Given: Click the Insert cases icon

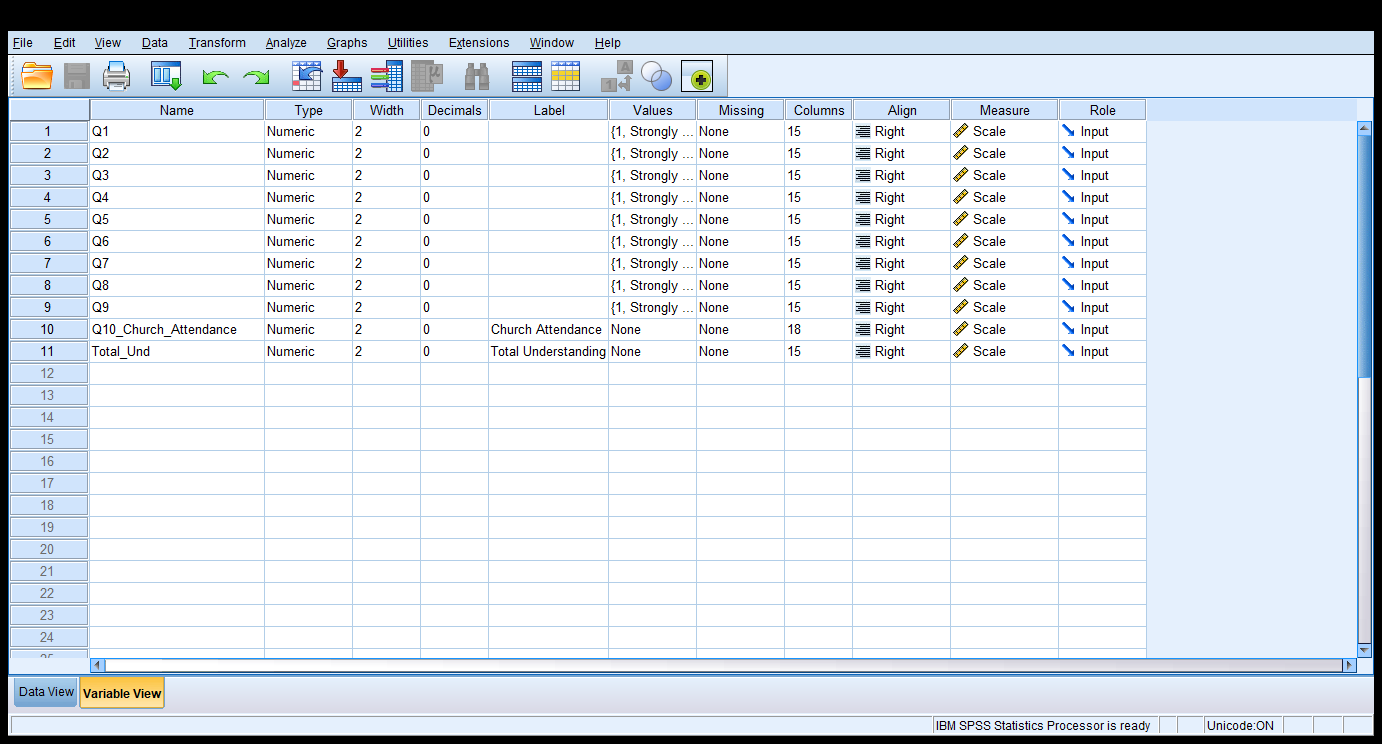Looking at the screenshot, I should pyautogui.click(x=527, y=76).
